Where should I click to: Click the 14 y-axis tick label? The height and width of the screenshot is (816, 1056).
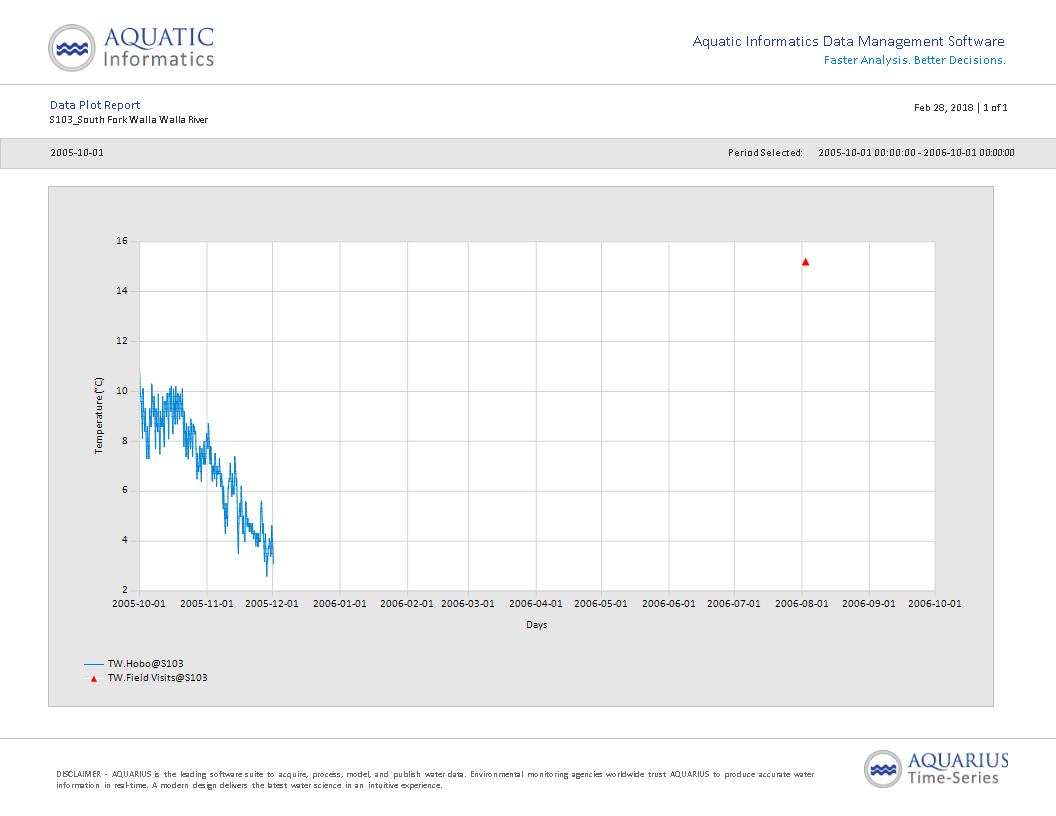[122, 291]
